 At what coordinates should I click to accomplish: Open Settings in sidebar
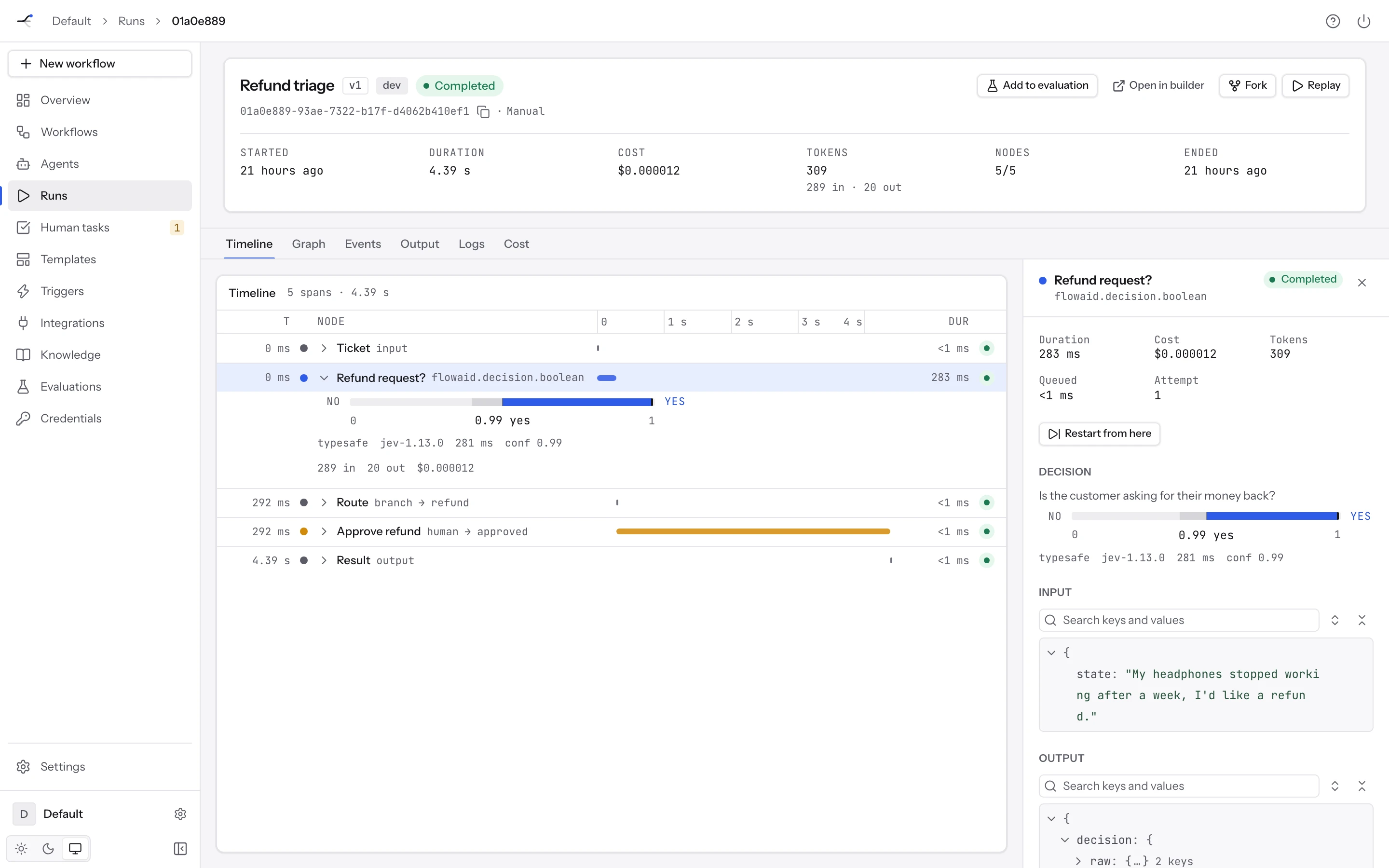pyautogui.click(x=100, y=766)
